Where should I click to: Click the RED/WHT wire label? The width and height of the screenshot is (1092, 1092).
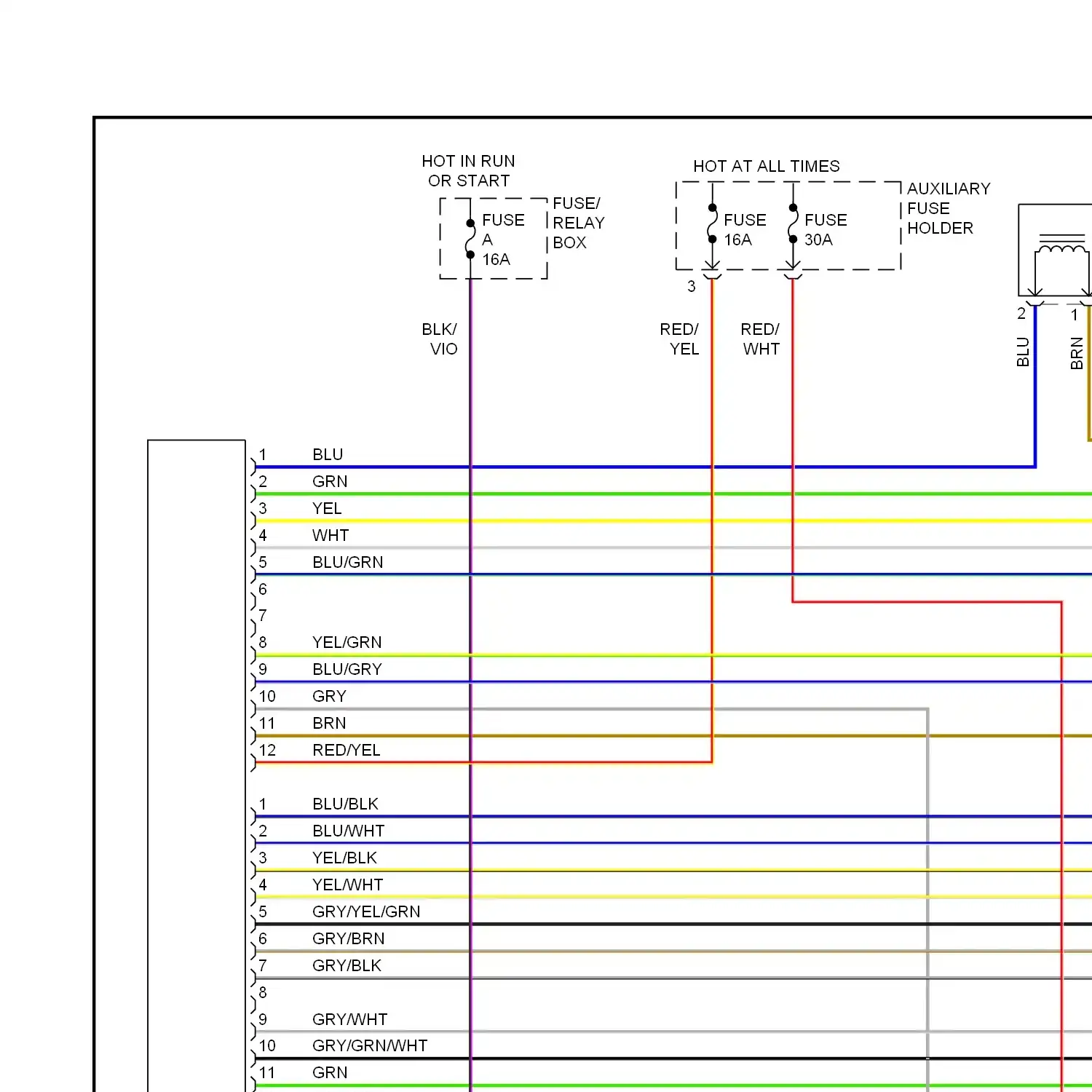click(x=760, y=339)
